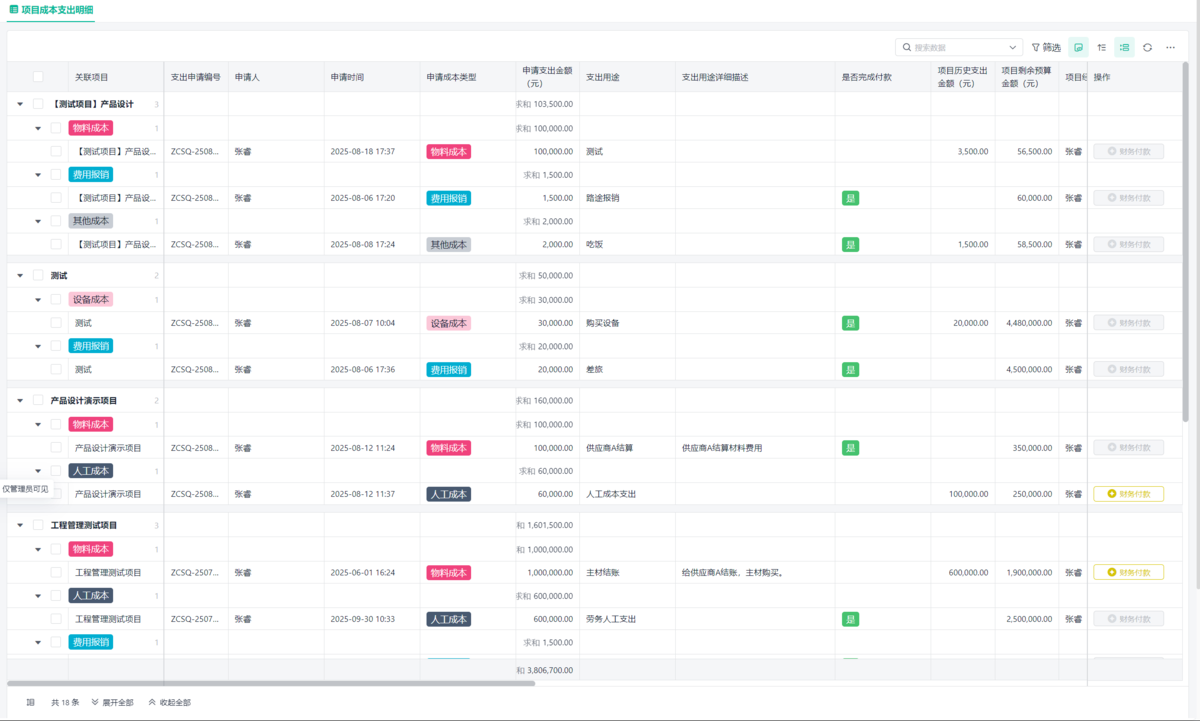The height and width of the screenshot is (721, 1200).
Task: Click the 仅管理员可见 tooltip label
Action: [25, 489]
